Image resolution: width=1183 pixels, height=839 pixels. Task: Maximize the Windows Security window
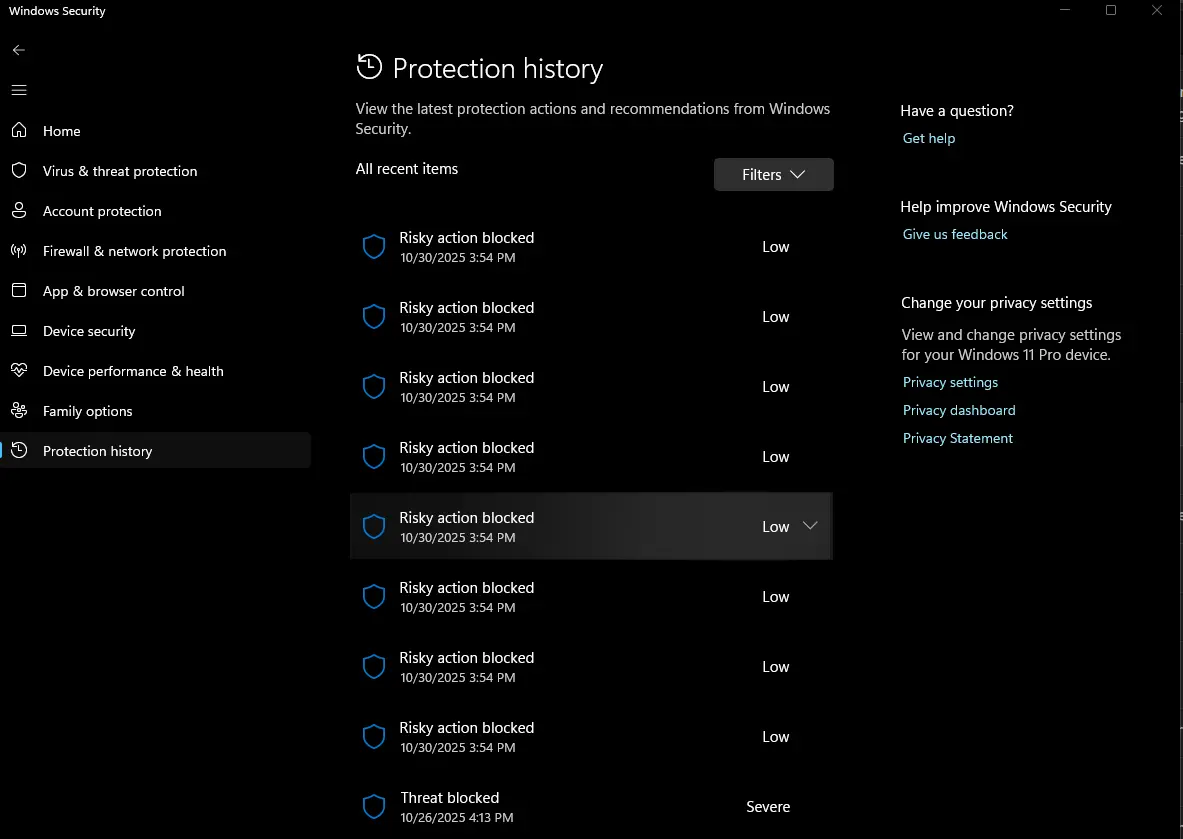point(1111,10)
